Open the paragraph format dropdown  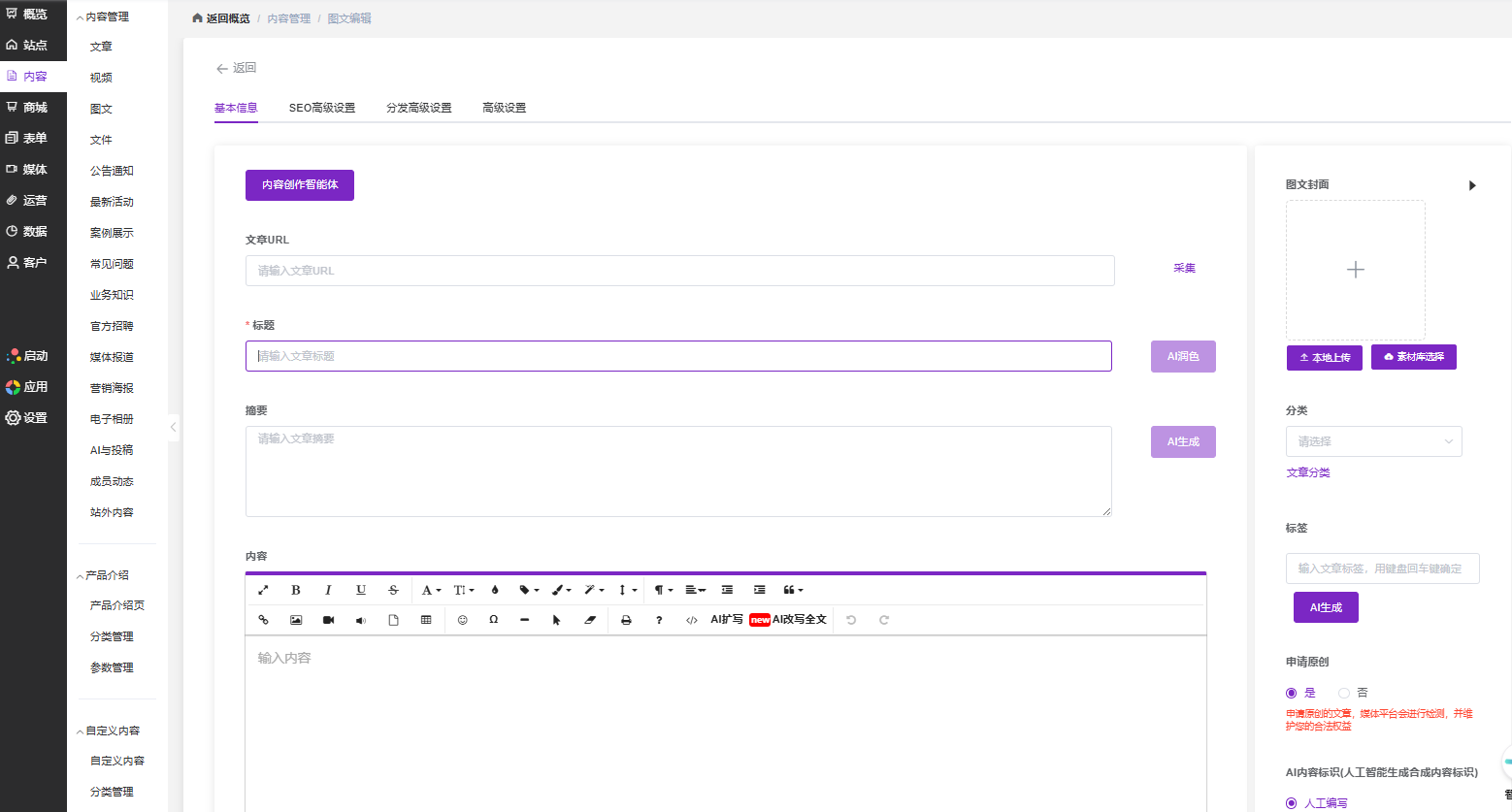click(663, 590)
